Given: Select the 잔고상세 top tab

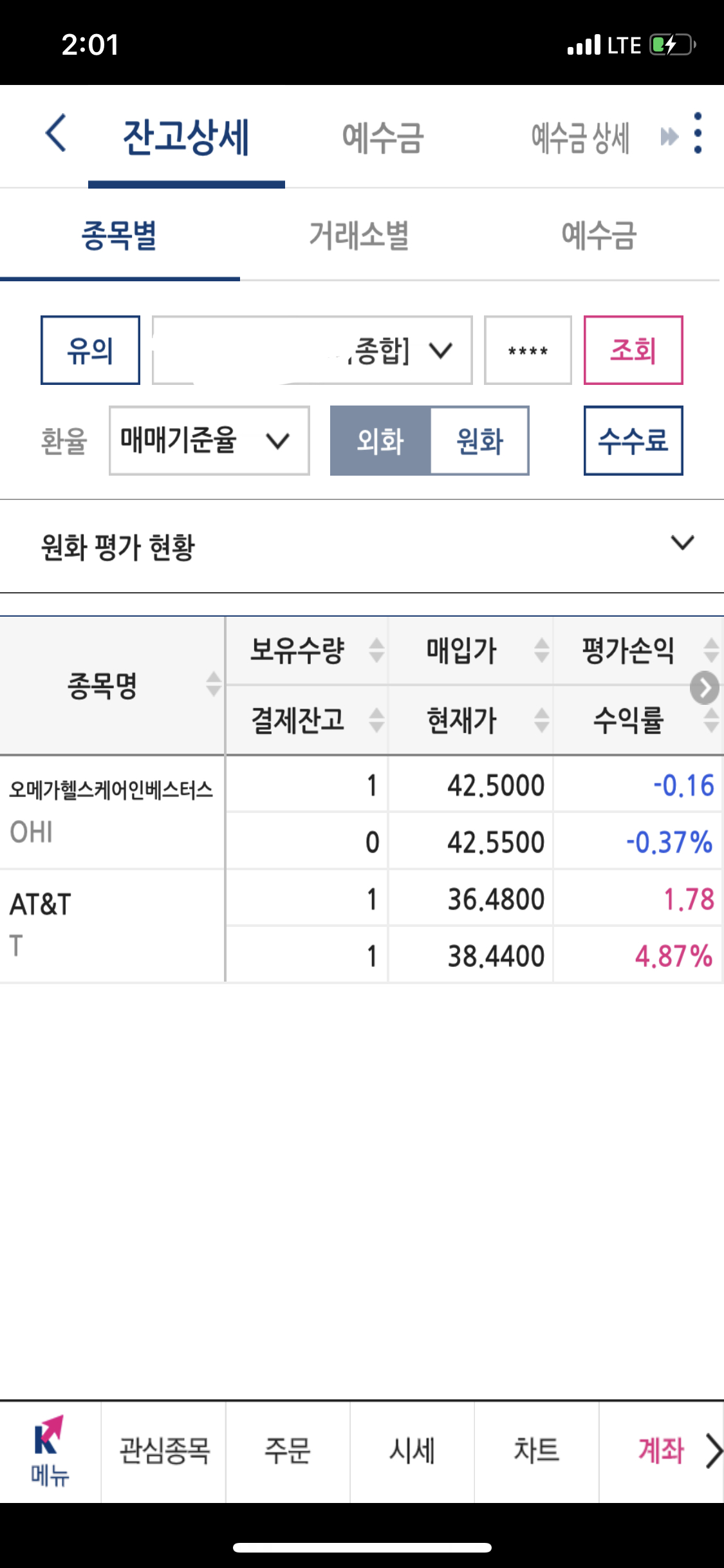Looking at the screenshot, I should click(186, 137).
